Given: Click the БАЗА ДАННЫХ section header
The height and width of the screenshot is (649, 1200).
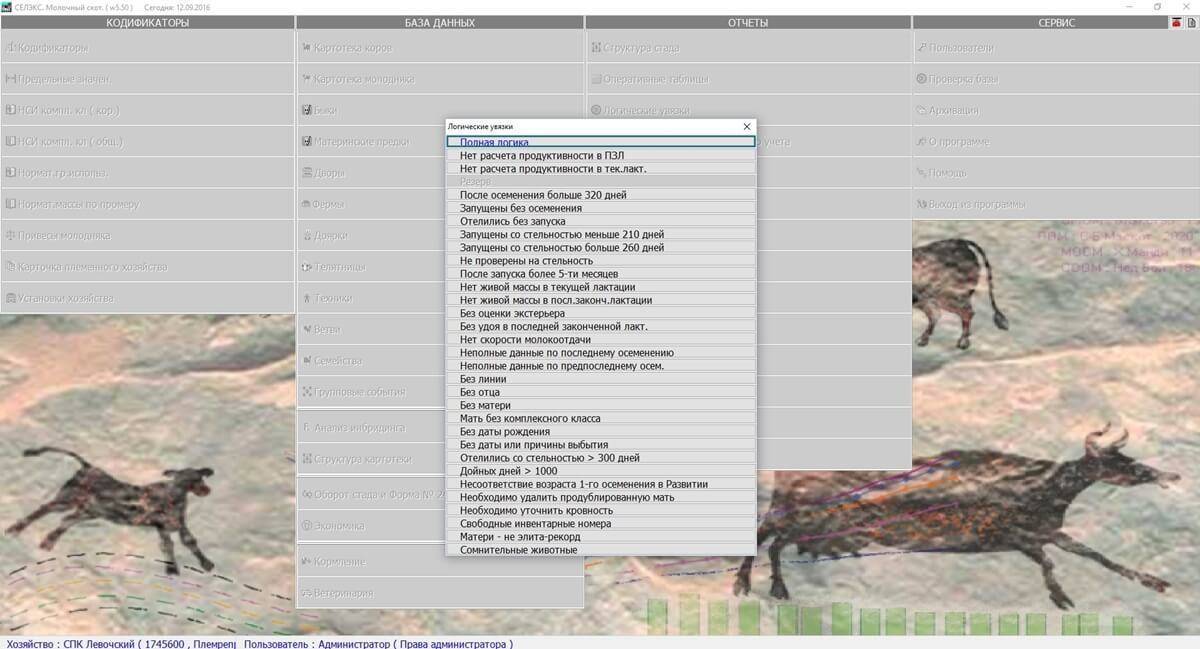Looking at the screenshot, I should pyautogui.click(x=440, y=23).
